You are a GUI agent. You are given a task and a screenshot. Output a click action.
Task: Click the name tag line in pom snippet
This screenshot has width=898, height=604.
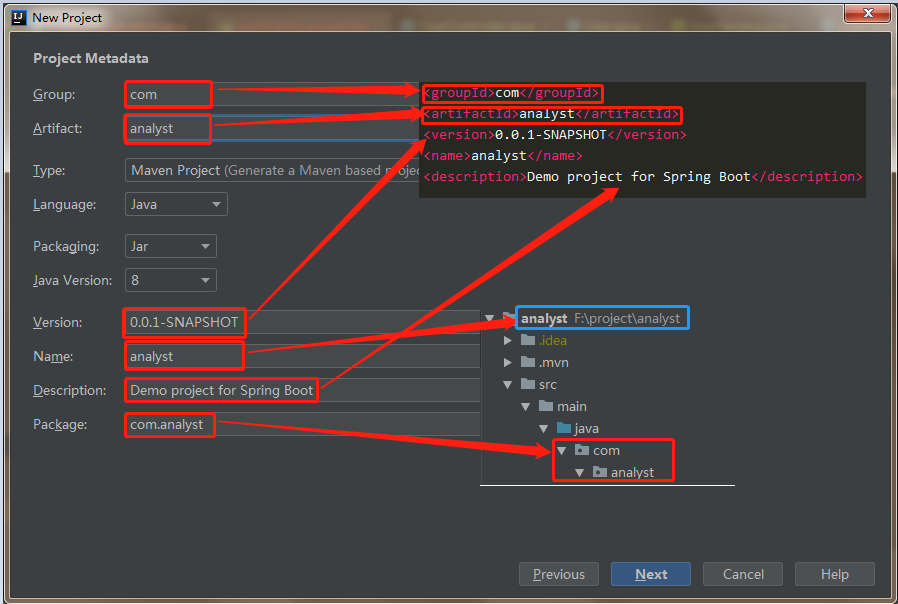(503, 156)
